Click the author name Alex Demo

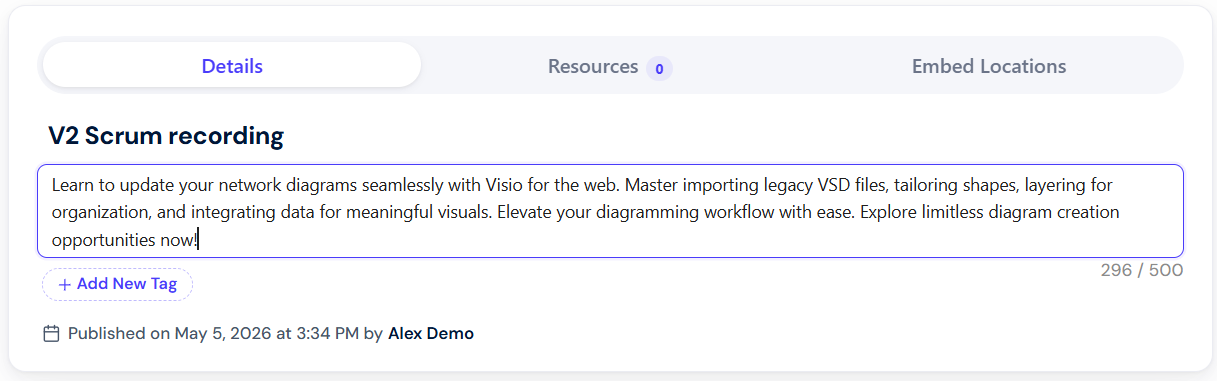click(x=431, y=333)
